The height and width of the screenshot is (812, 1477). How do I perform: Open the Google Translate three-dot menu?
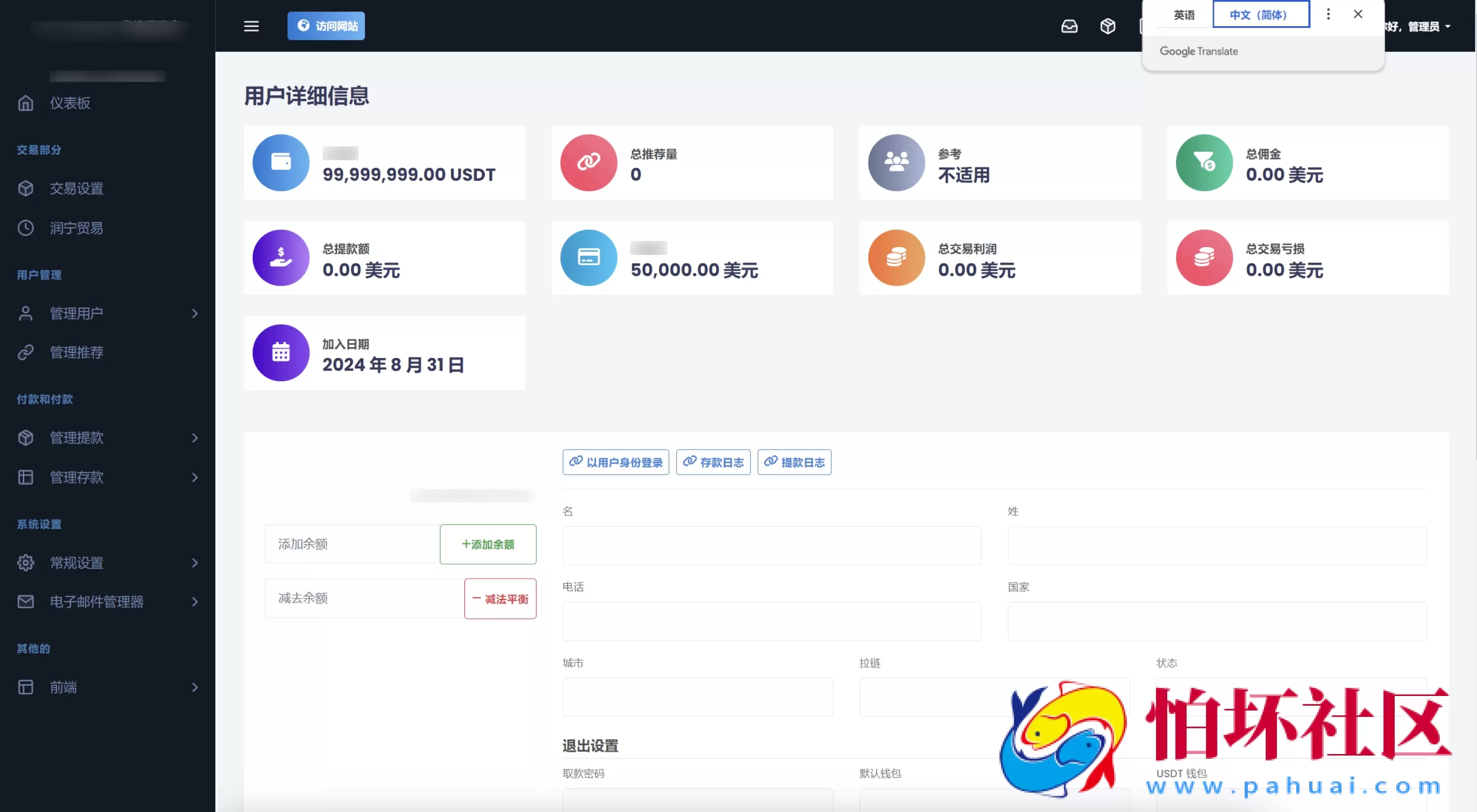pyautogui.click(x=1328, y=14)
